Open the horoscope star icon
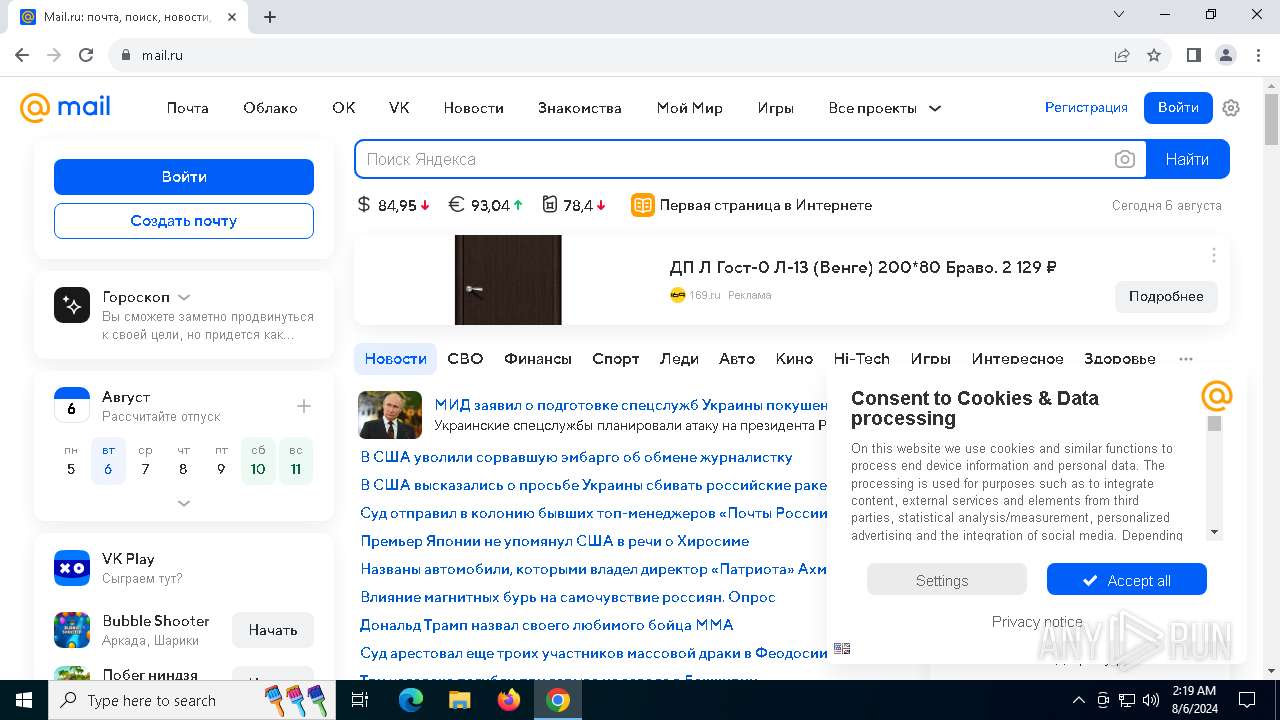Screen dimensions: 1280x720 tap(72, 306)
